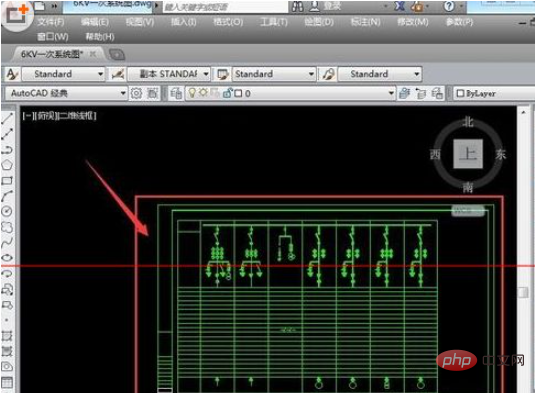535x393 pixels.
Task: Click the My Workspace icon beside gear
Action: [152, 93]
